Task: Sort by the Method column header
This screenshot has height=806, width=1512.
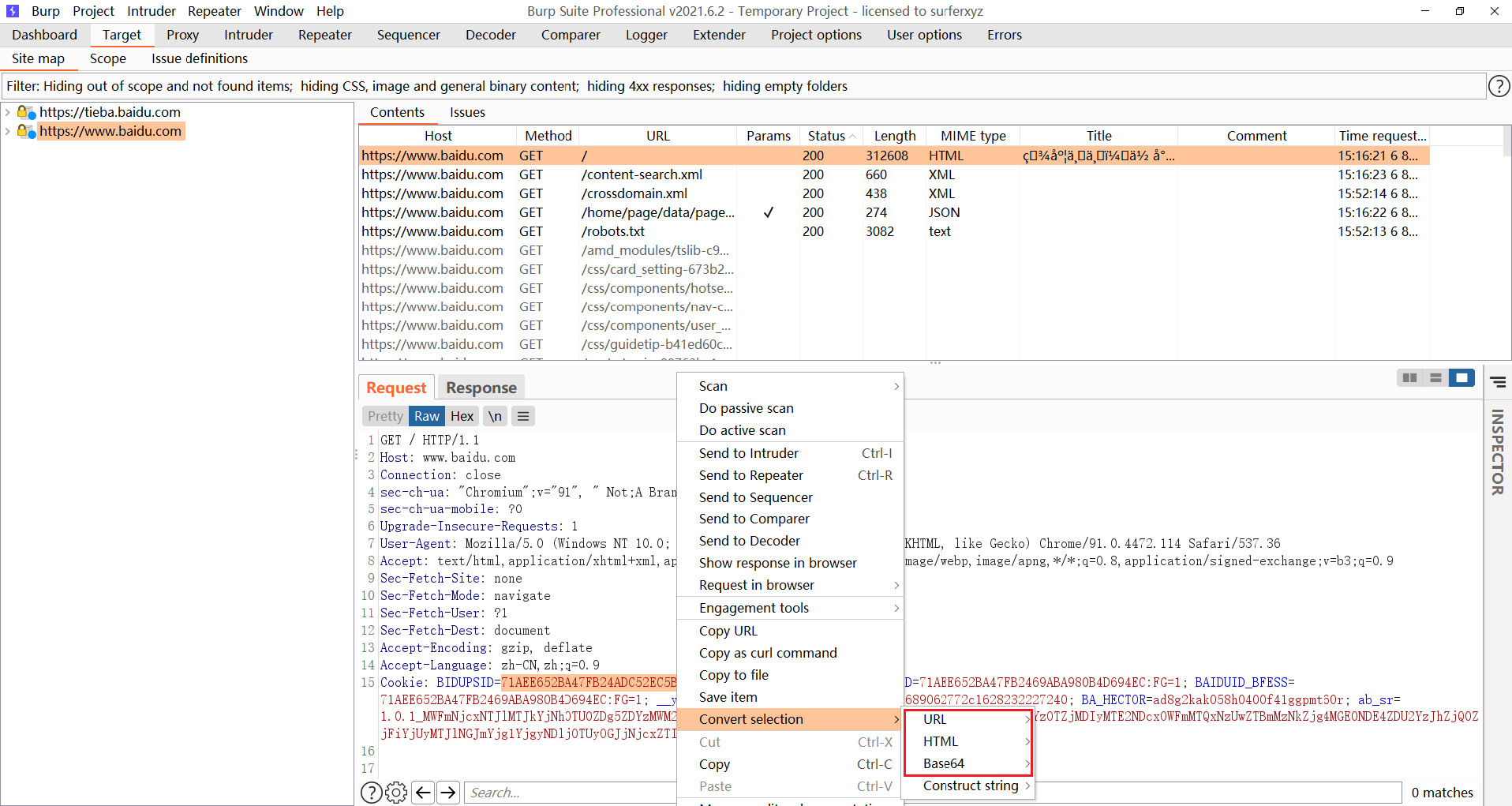Action: [x=548, y=136]
